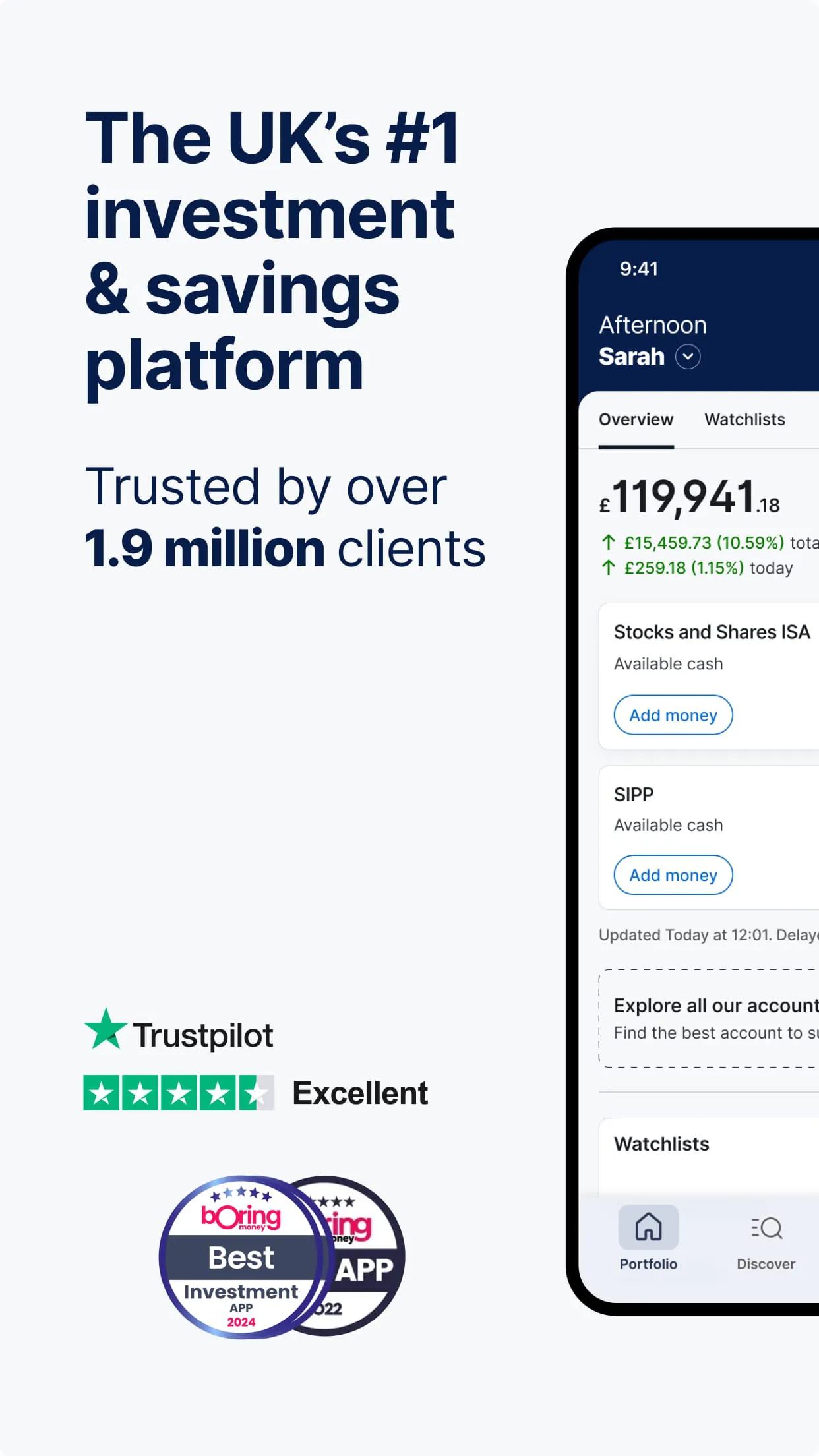819x1456 pixels.
Task: Select the Overview tab
Action: click(636, 419)
